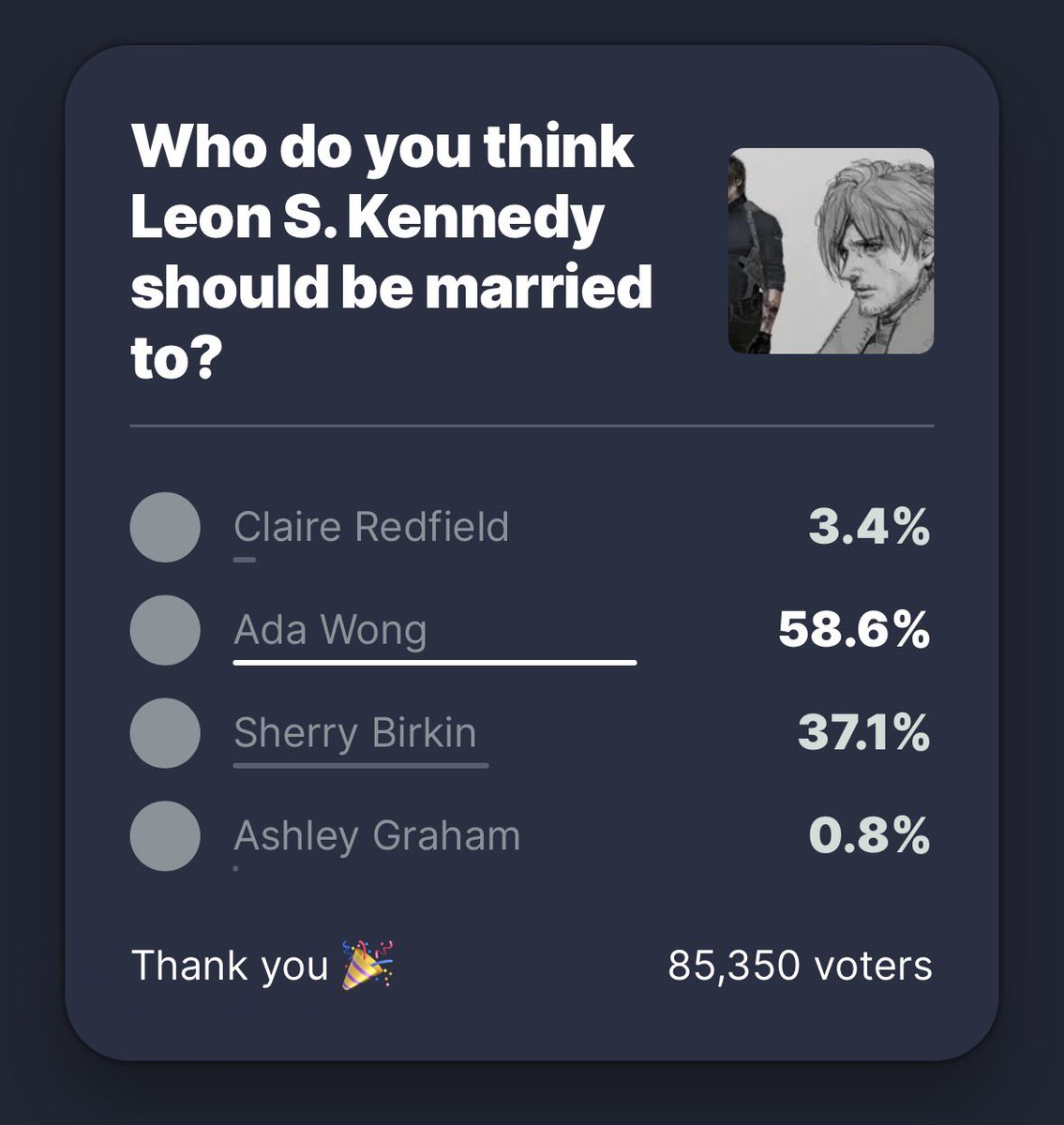The height and width of the screenshot is (1125, 1064).
Task: Click the poll question heading
Action: (392, 253)
